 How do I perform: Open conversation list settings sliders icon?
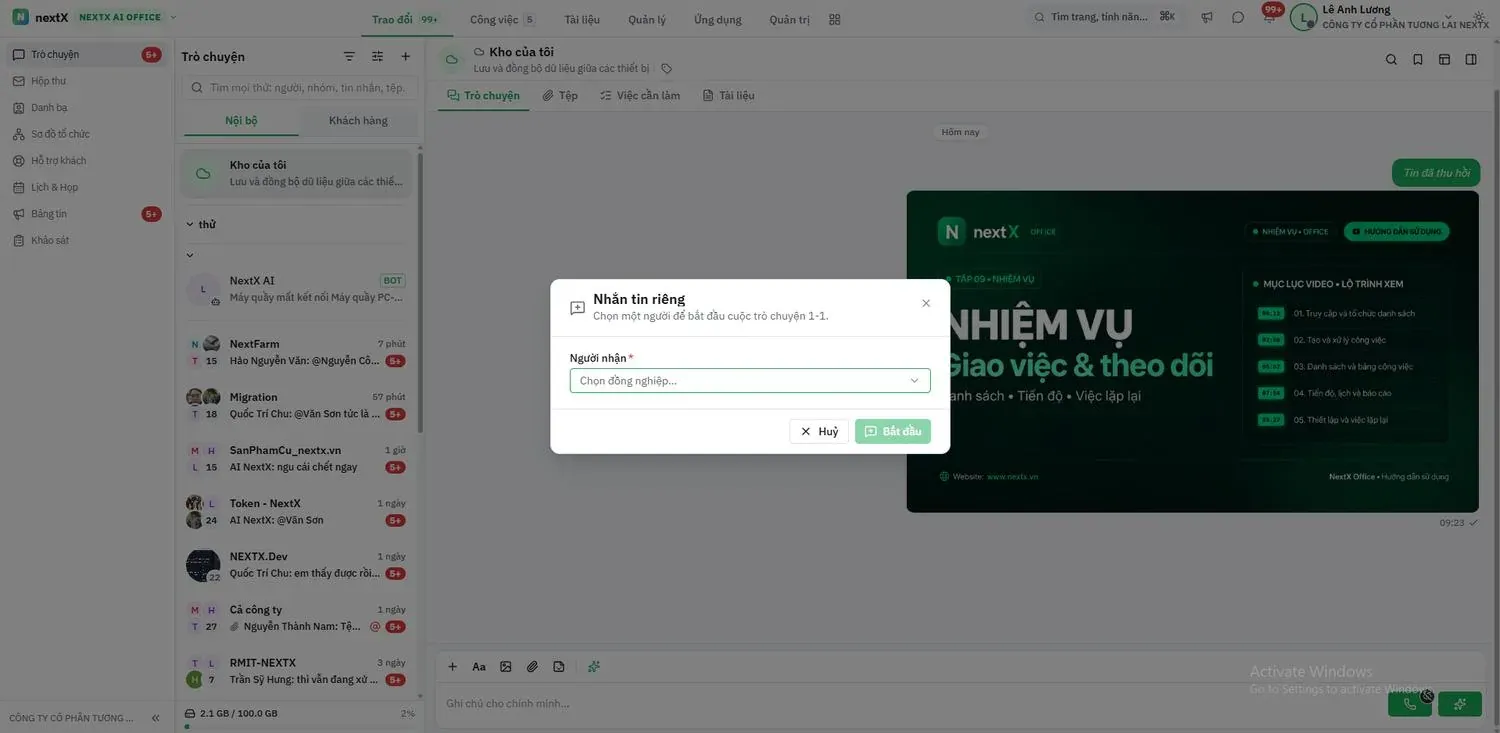(x=377, y=57)
